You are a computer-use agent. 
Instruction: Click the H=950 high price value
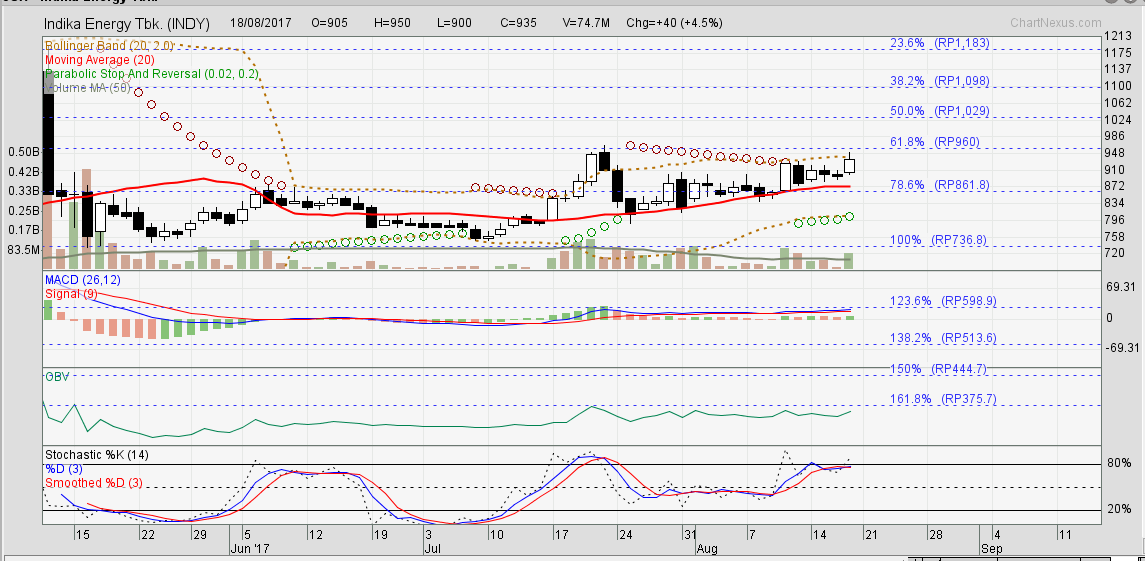(393, 23)
